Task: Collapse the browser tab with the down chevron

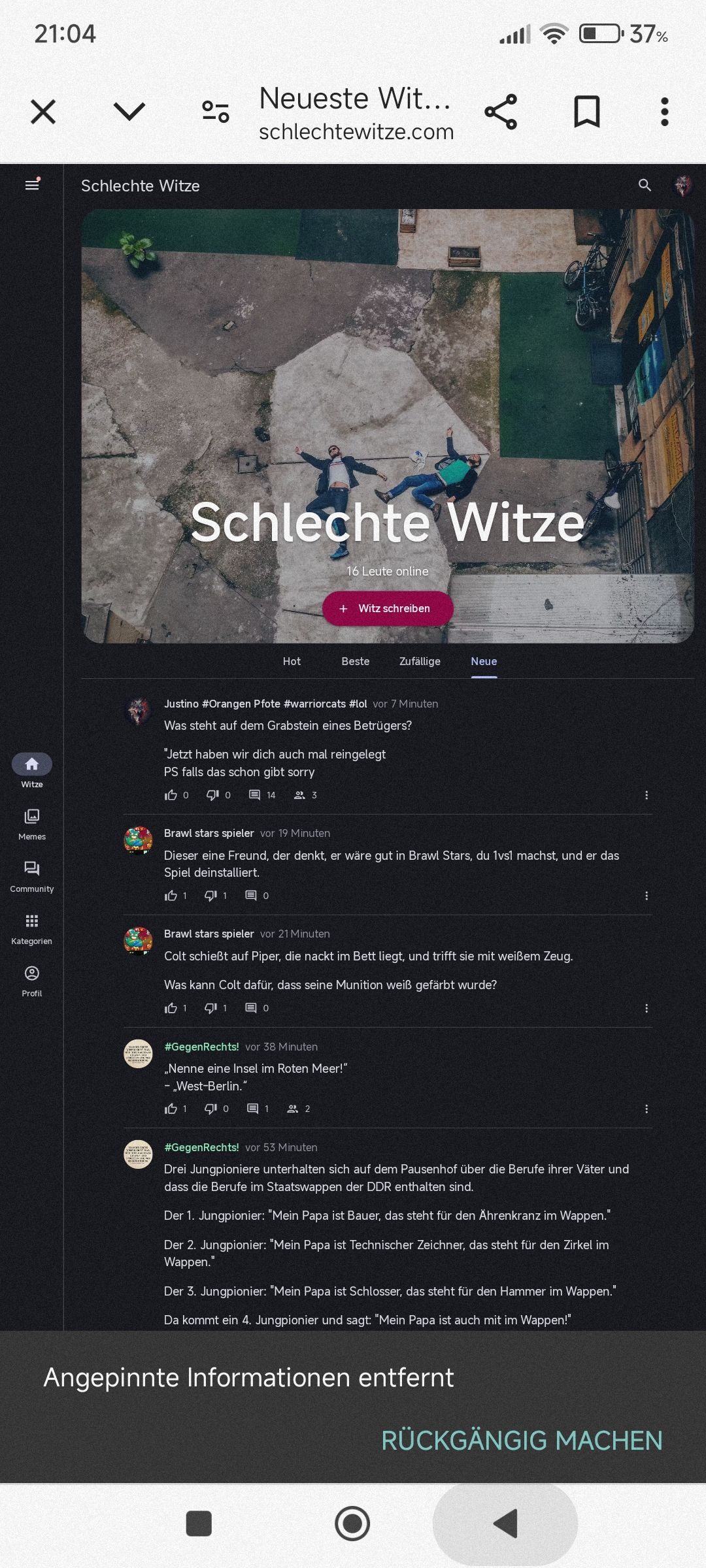Action: coord(129,112)
